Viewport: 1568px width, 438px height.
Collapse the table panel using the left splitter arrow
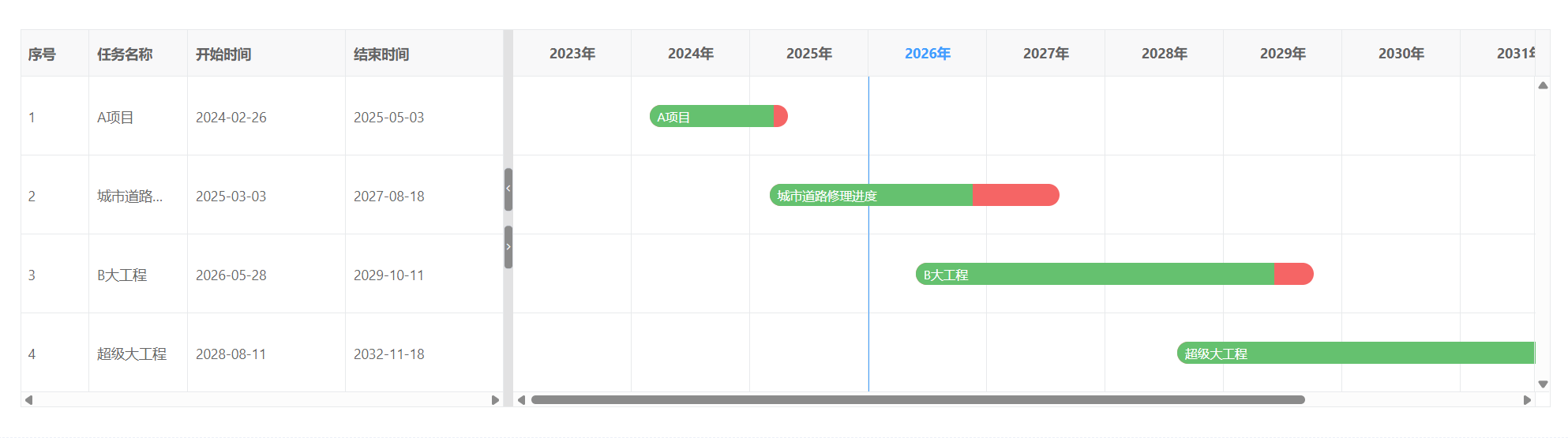(508, 189)
